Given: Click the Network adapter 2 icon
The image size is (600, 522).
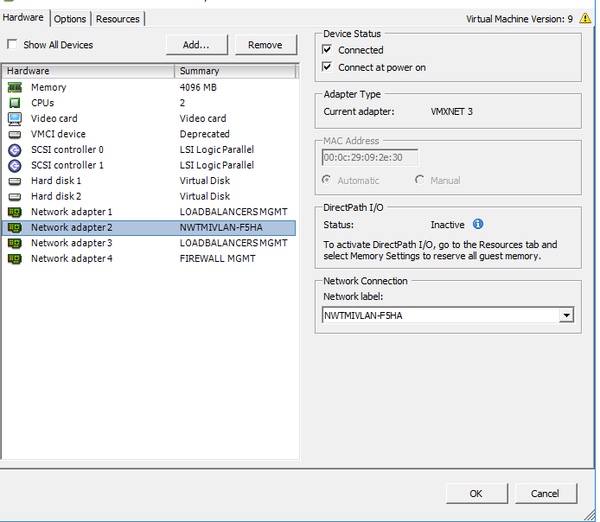Looking at the screenshot, I should coord(15,228).
